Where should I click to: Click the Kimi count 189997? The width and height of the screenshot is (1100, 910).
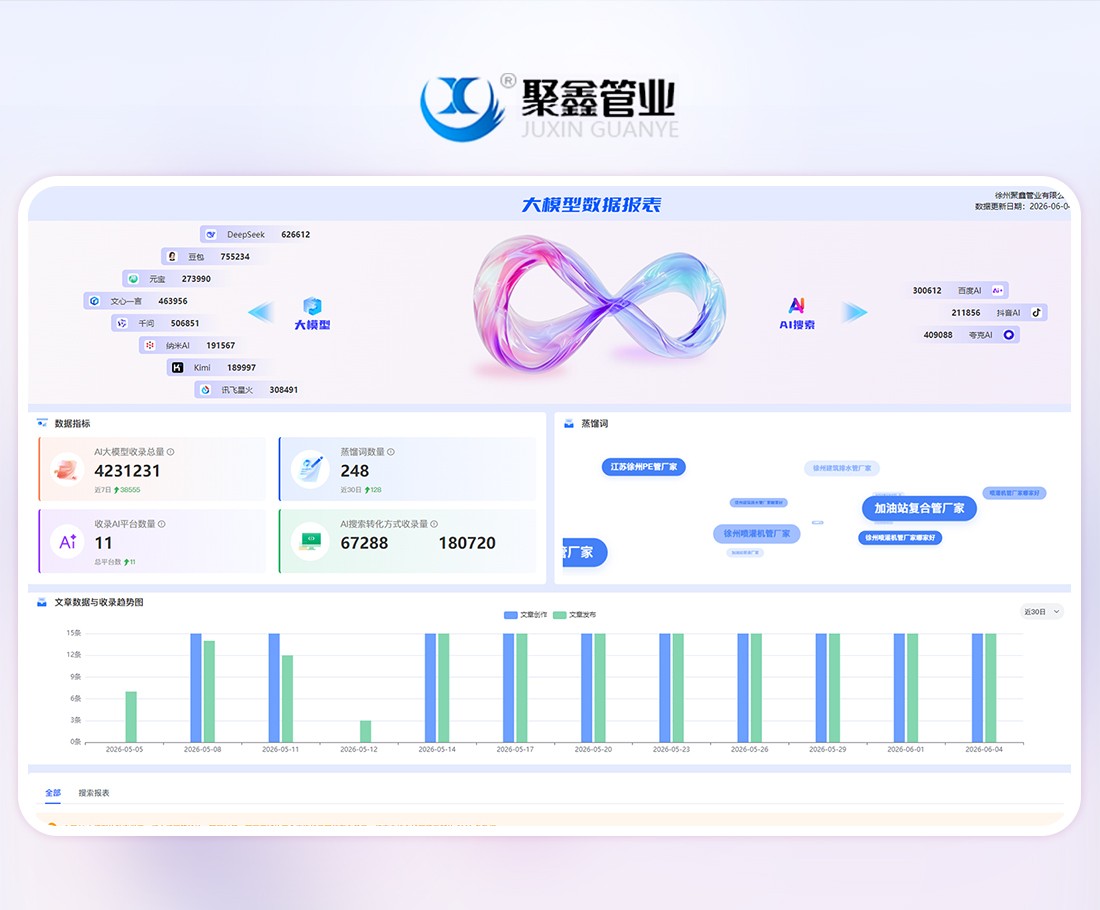click(x=241, y=368)
